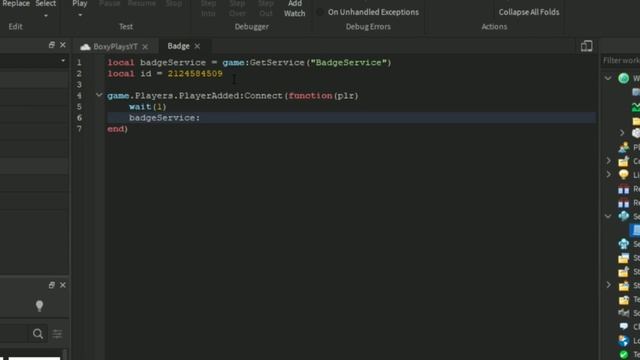Viewport: 640px width, 360px height.
Task: Click the Filter workspace search field
Action: (620, 60)
